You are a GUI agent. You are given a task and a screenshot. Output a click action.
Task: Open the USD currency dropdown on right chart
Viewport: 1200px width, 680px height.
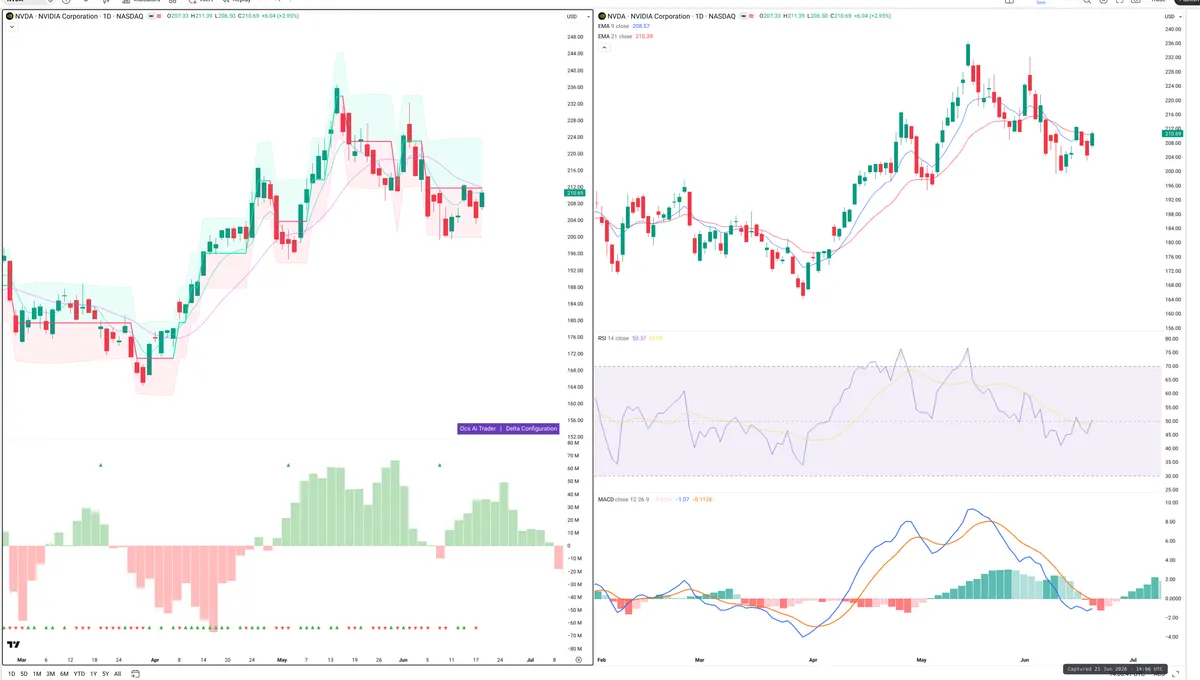tap(1173, 17)
